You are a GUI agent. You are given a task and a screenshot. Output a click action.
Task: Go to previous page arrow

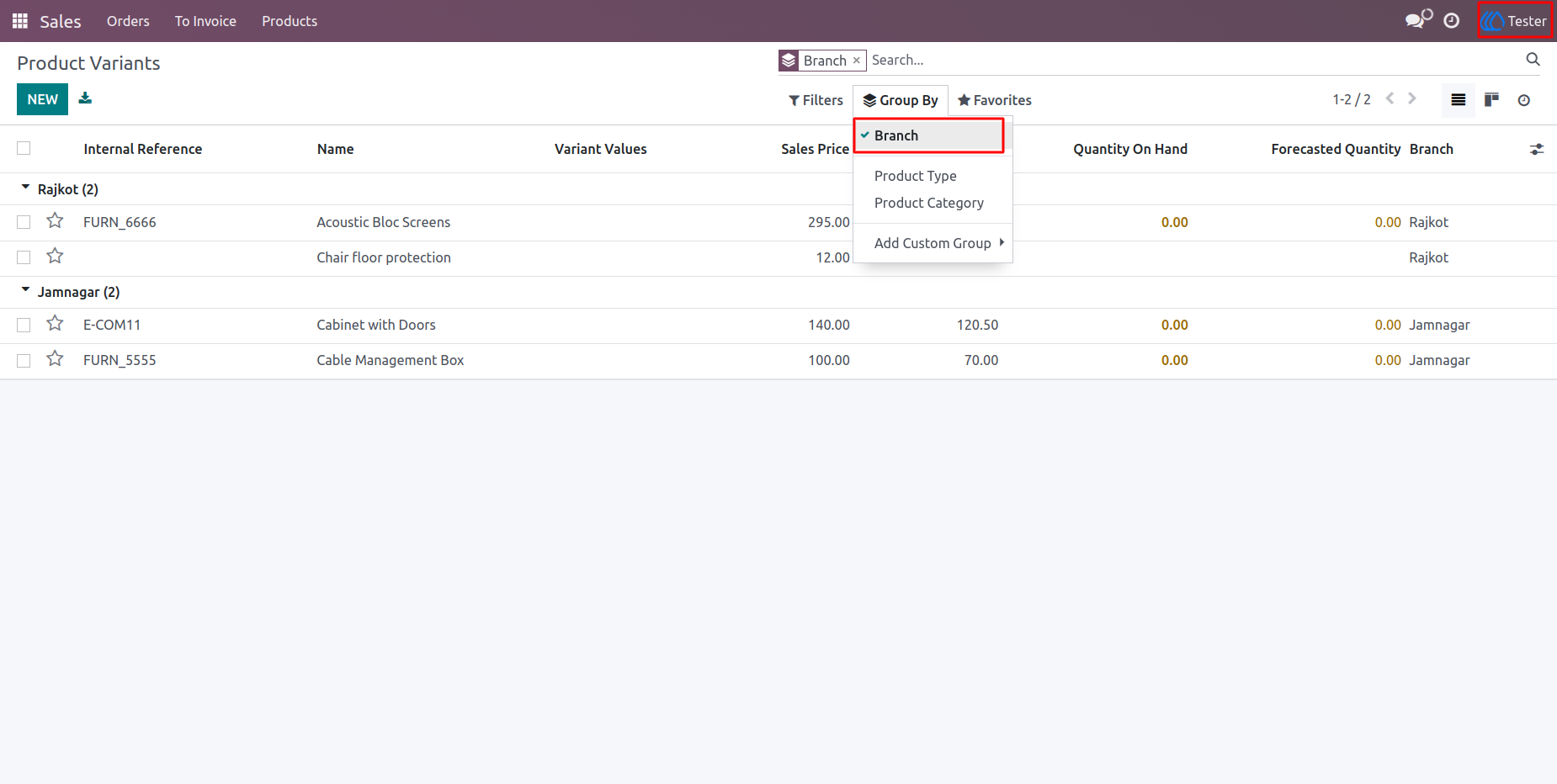1390,99
